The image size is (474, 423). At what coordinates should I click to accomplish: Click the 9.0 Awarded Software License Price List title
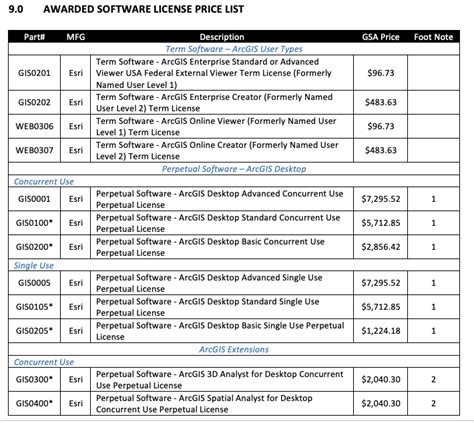[x=126, y=9]
